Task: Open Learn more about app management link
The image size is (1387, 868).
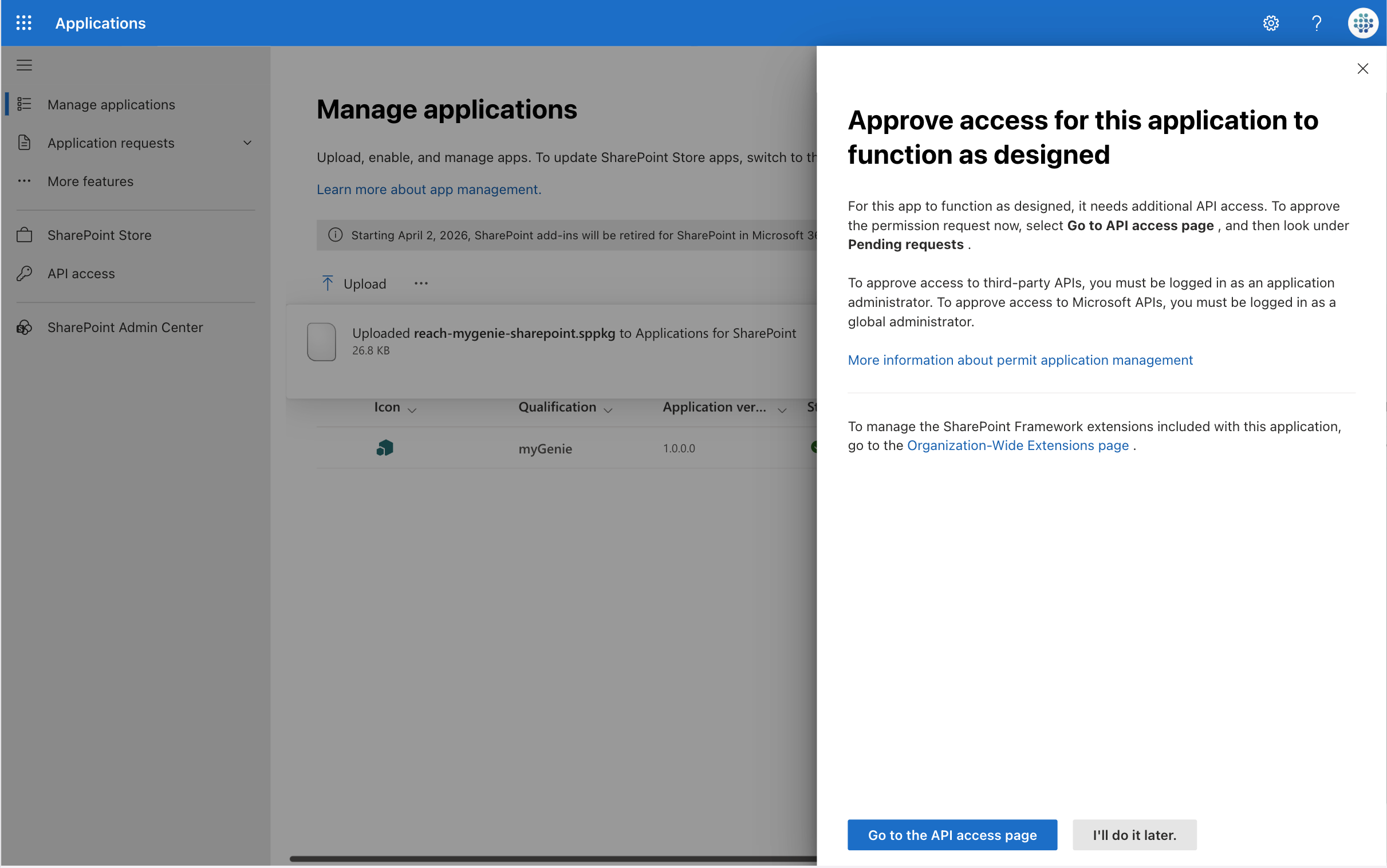Action: click(429, 190)
